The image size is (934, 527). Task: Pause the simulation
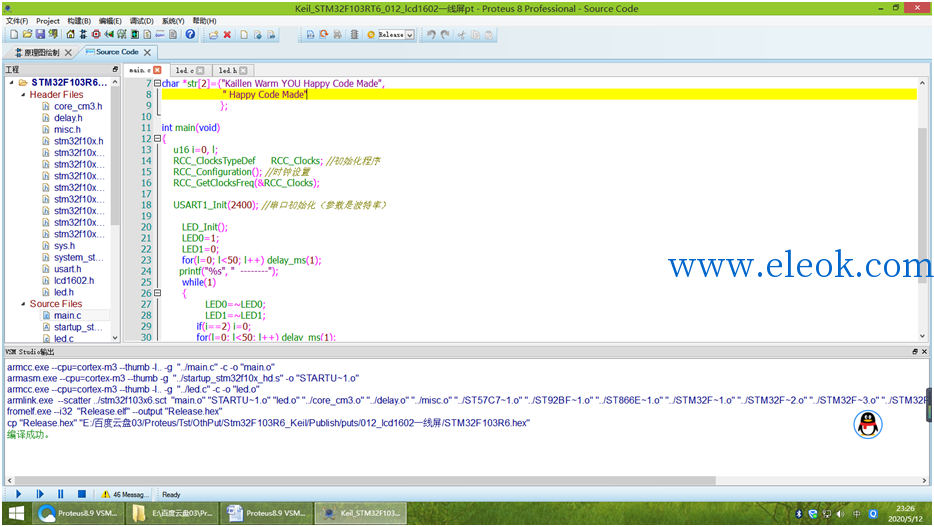pyautogui.click(x=60, y=494)
